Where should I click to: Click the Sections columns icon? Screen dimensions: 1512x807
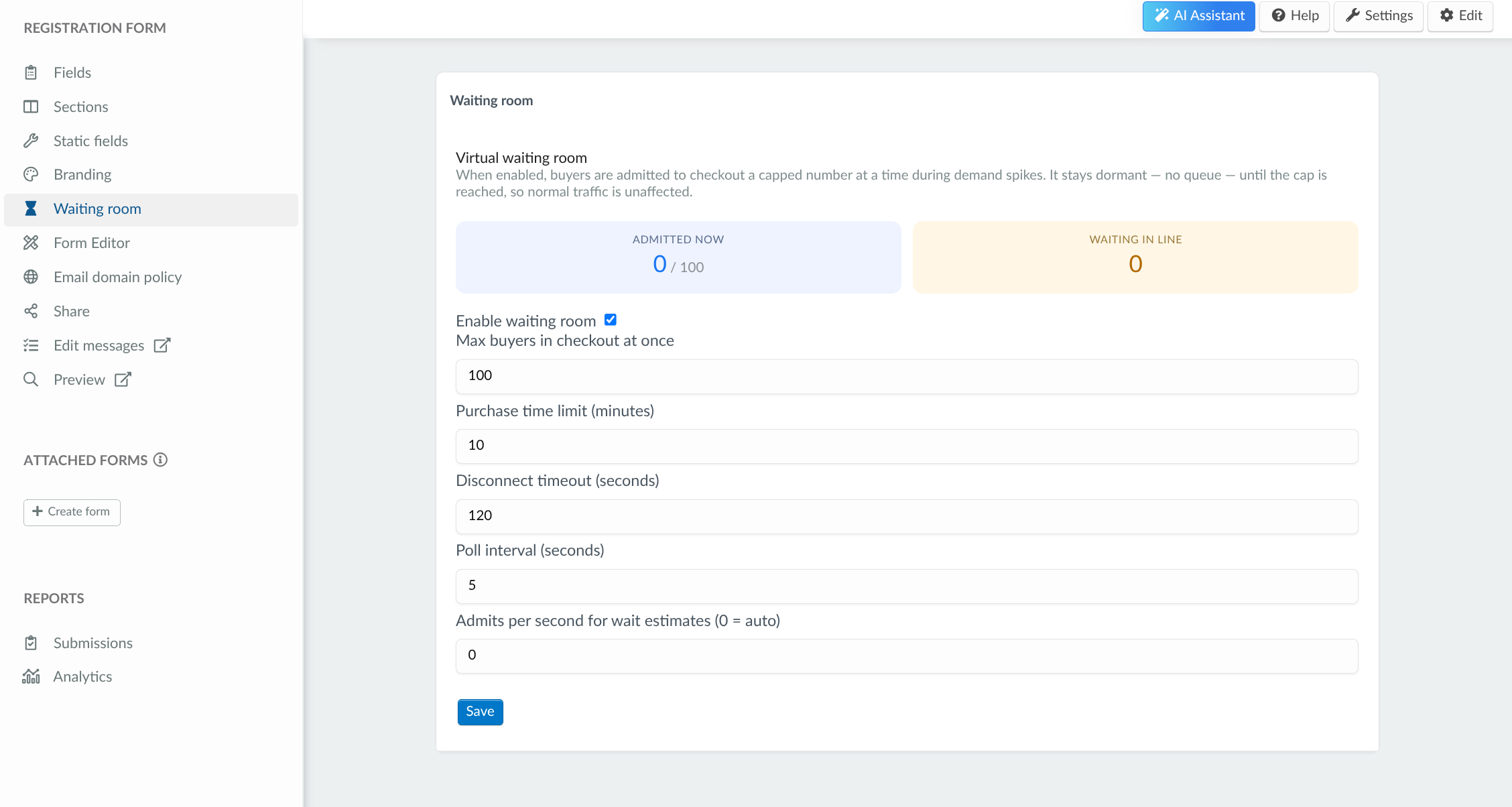click(31, 107)
